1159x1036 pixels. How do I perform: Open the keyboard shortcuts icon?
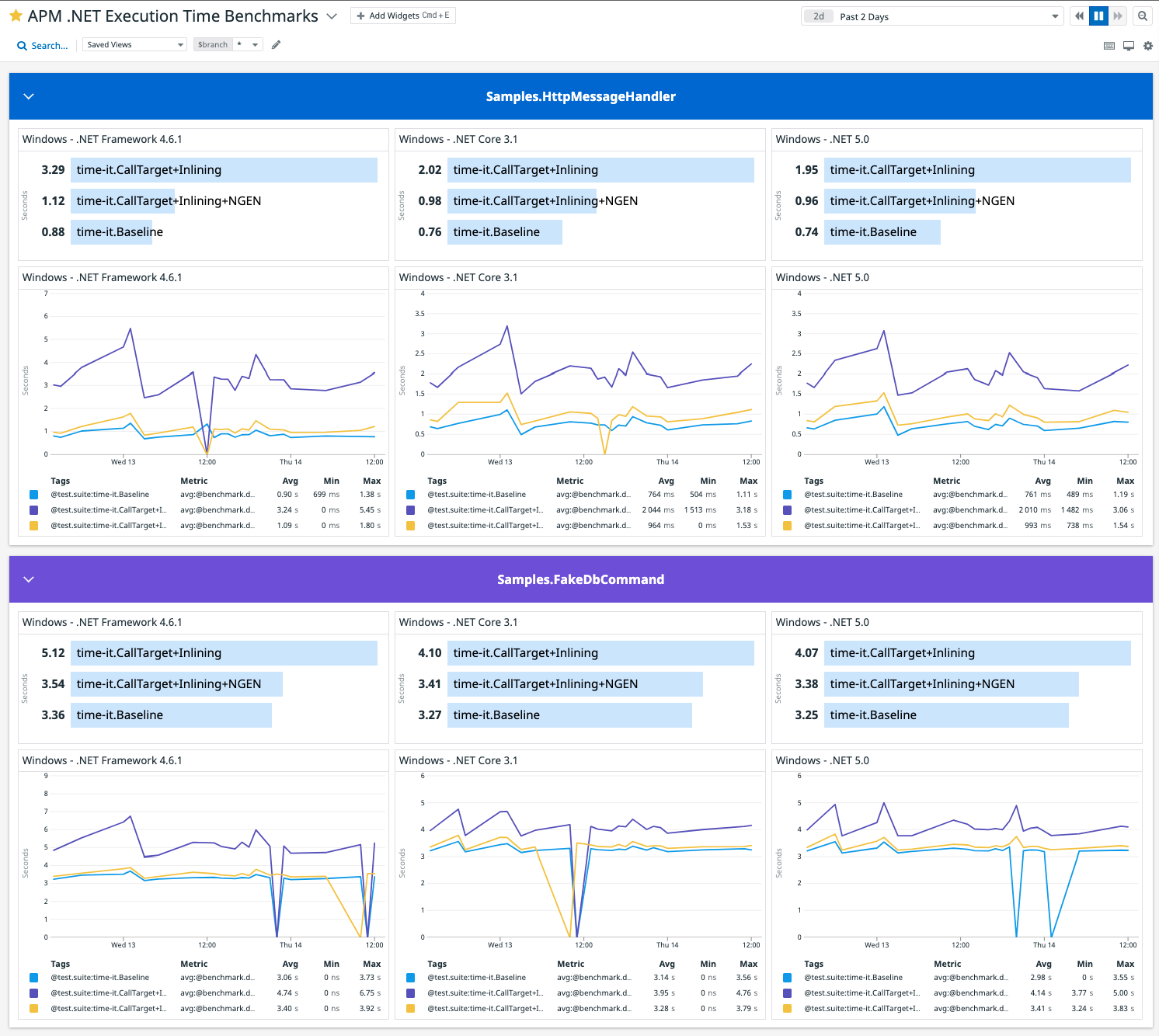click(1109, 46)
